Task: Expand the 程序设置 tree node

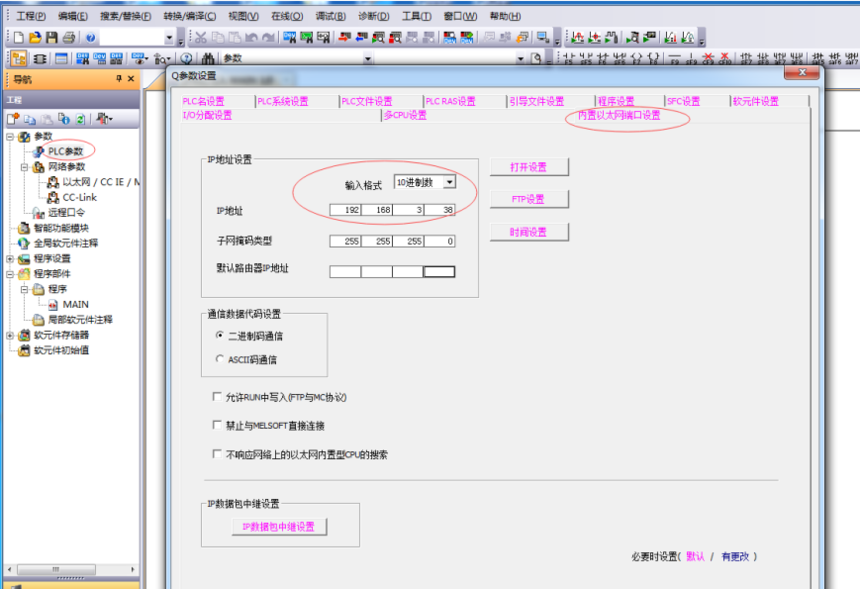Action: click(10, 258)
